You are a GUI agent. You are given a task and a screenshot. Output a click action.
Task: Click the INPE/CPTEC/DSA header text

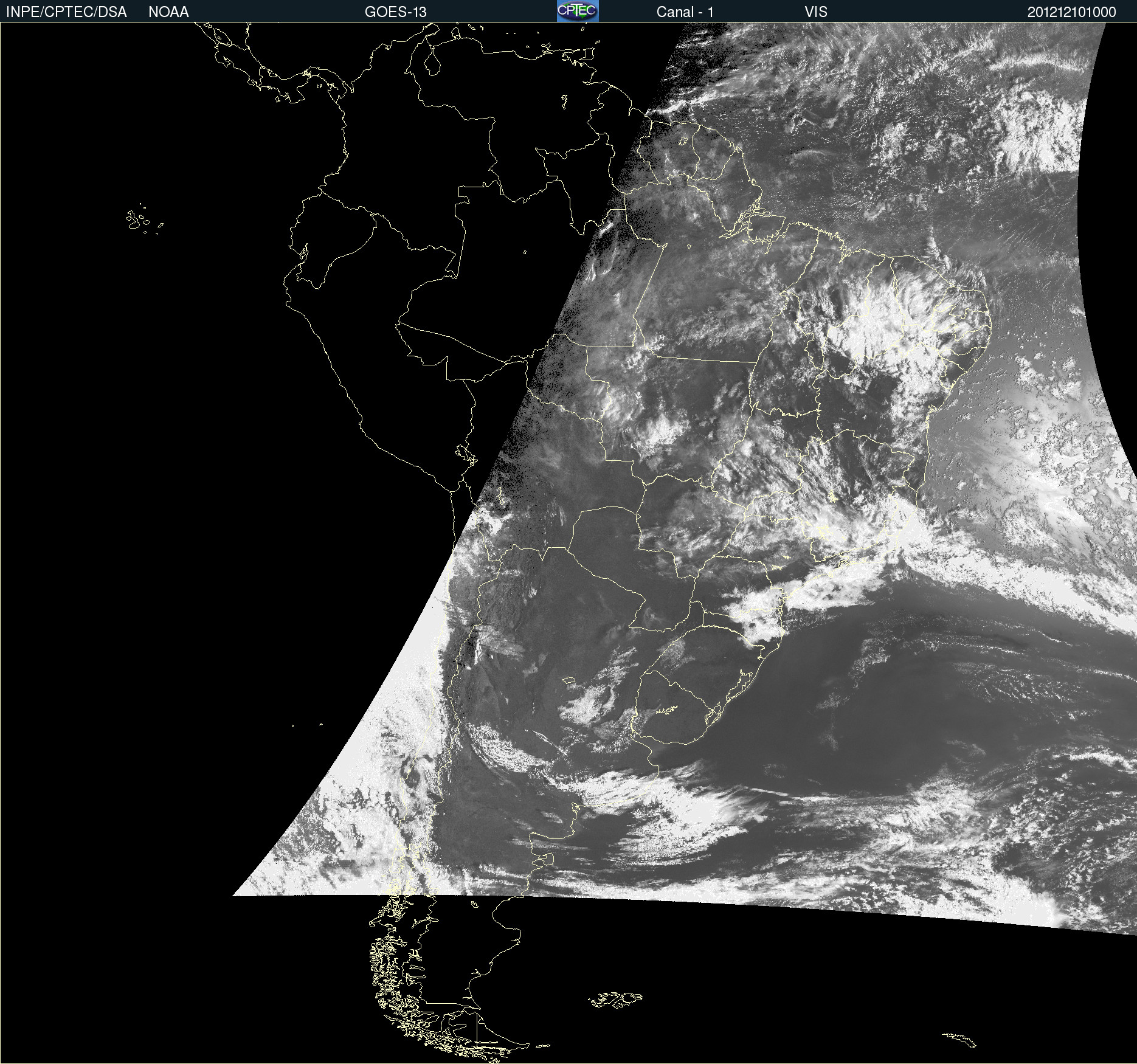(x=66, y=12)
